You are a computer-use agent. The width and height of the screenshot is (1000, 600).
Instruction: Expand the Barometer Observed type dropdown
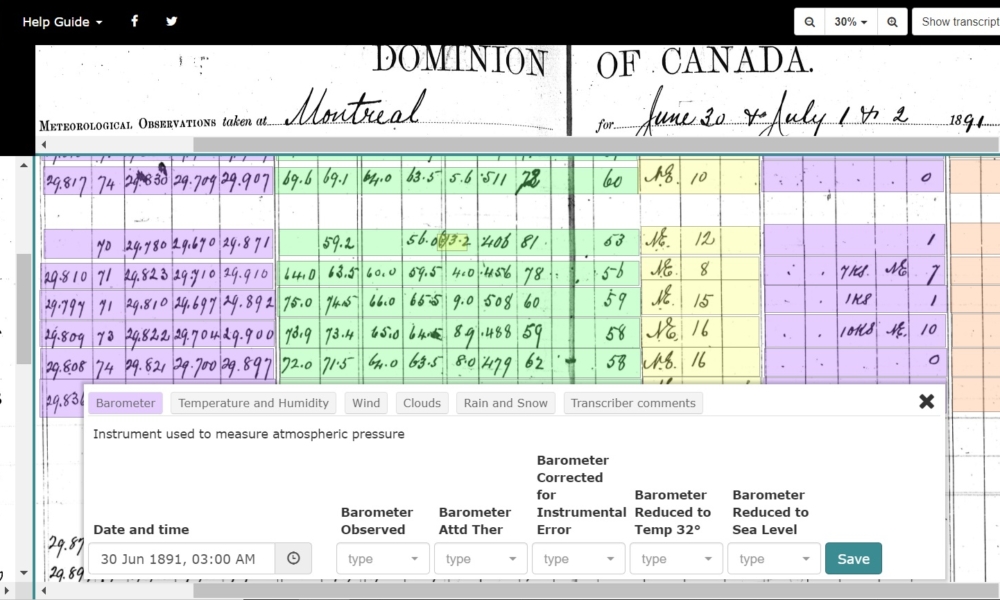(383, 559)
